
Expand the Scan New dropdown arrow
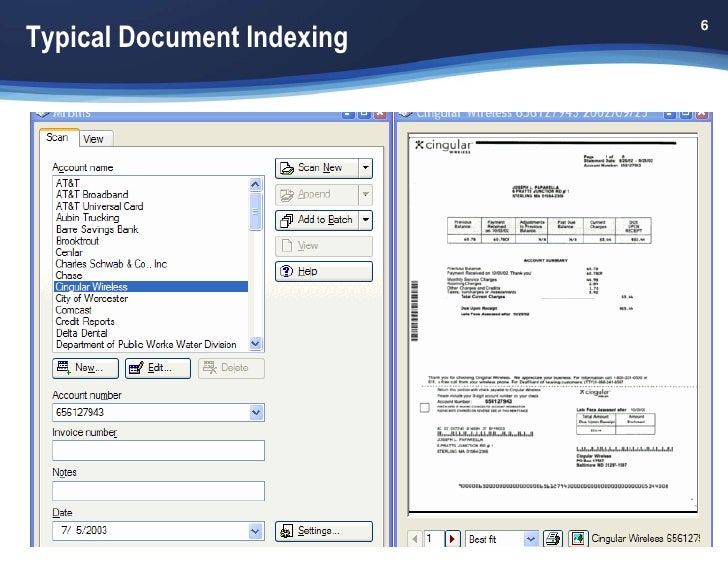[x=365, y=168]
